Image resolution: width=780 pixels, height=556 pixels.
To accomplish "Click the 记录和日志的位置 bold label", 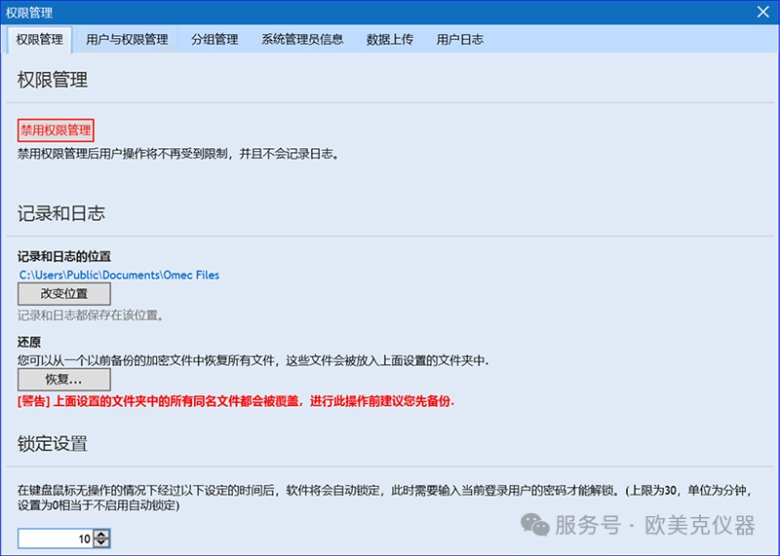I will (64, 257).
